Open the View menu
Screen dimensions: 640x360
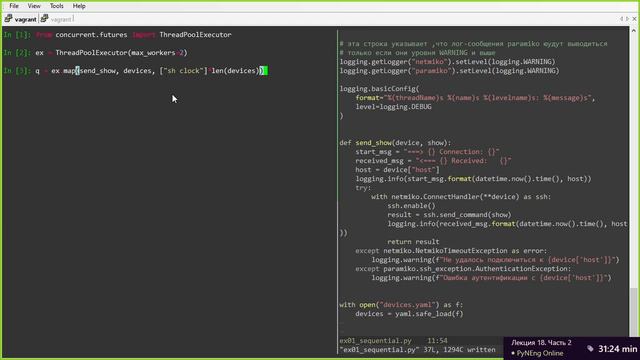click(34, 6)
